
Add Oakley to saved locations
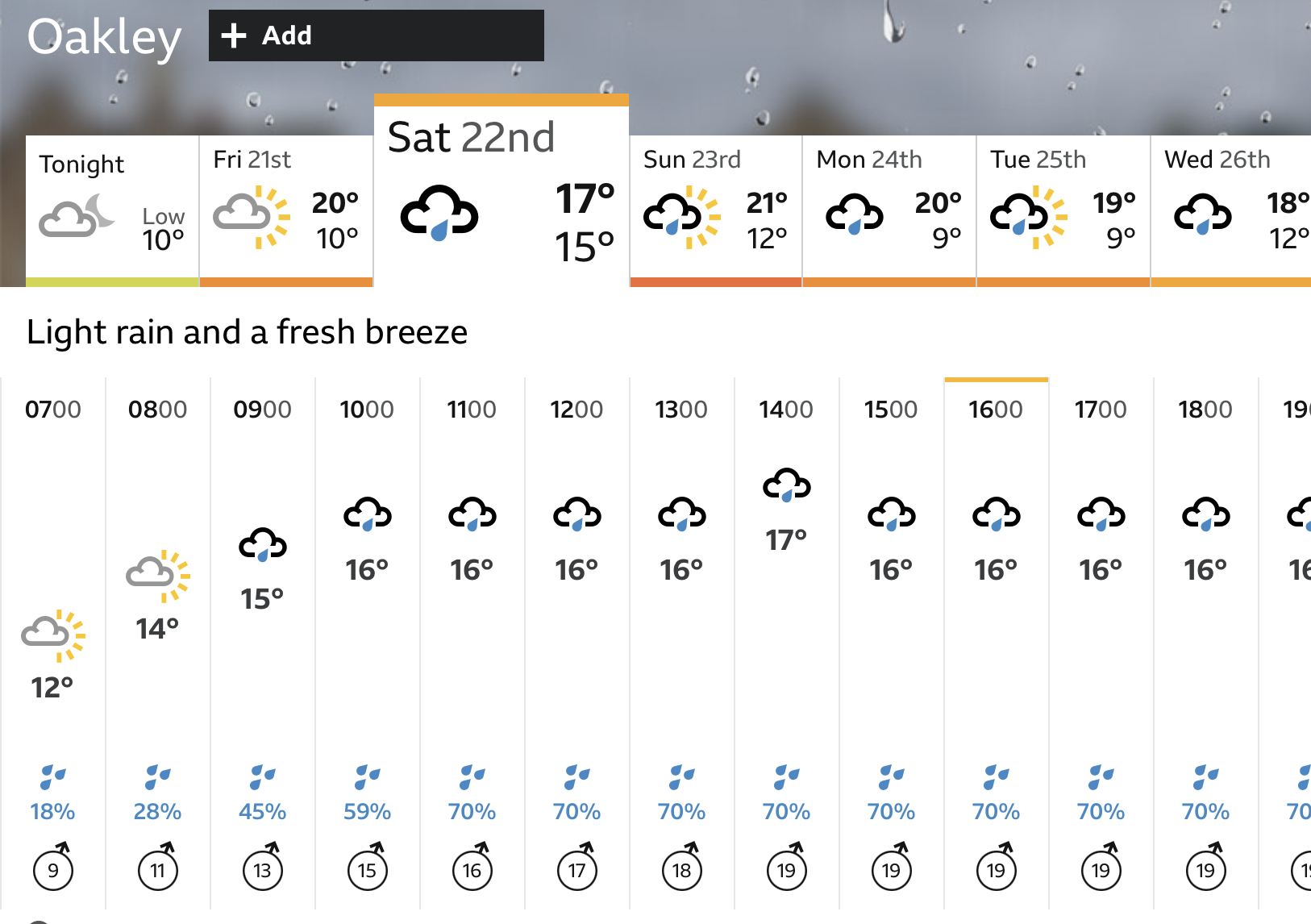tap(377, 35)
